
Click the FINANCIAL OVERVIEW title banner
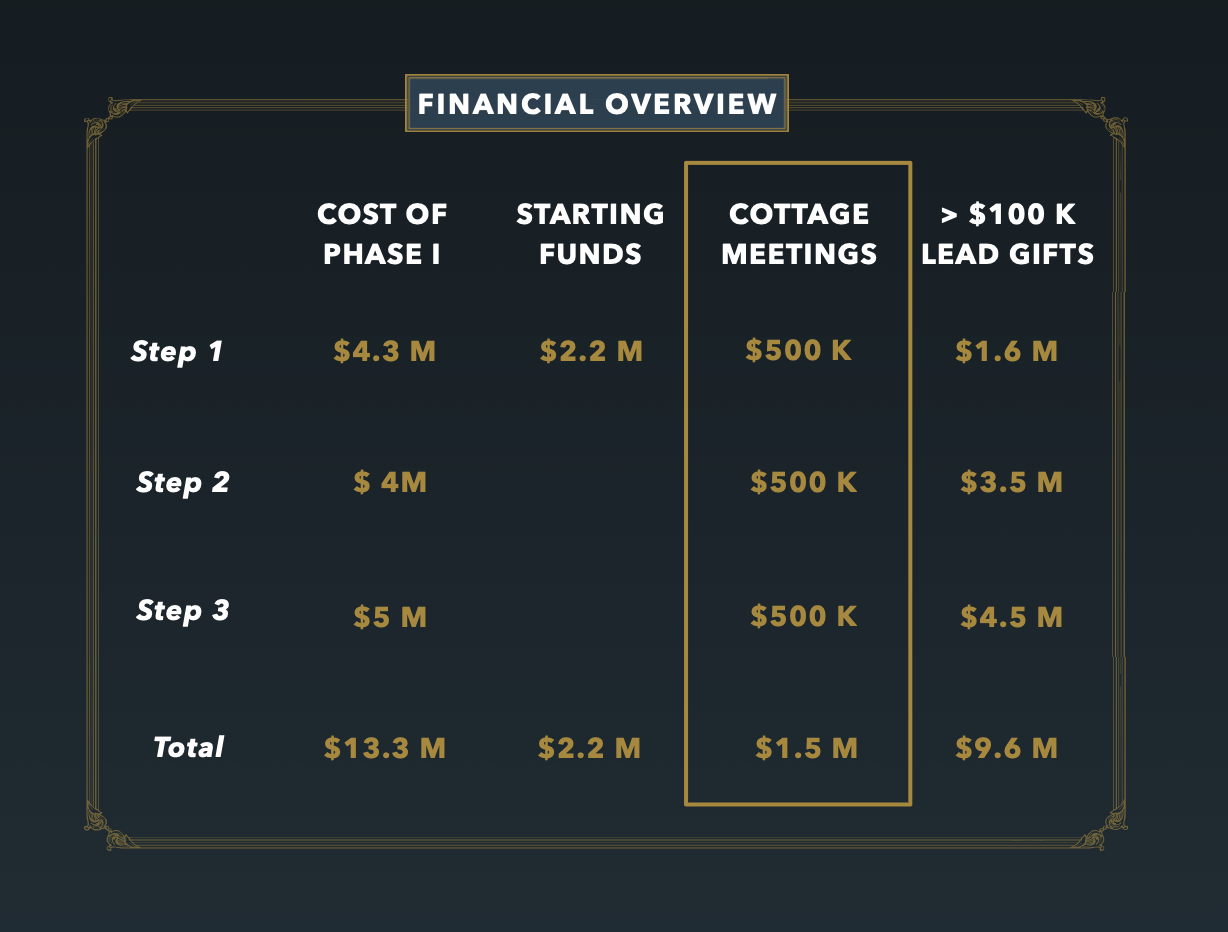pyautogui.click(x=597, y=103)
